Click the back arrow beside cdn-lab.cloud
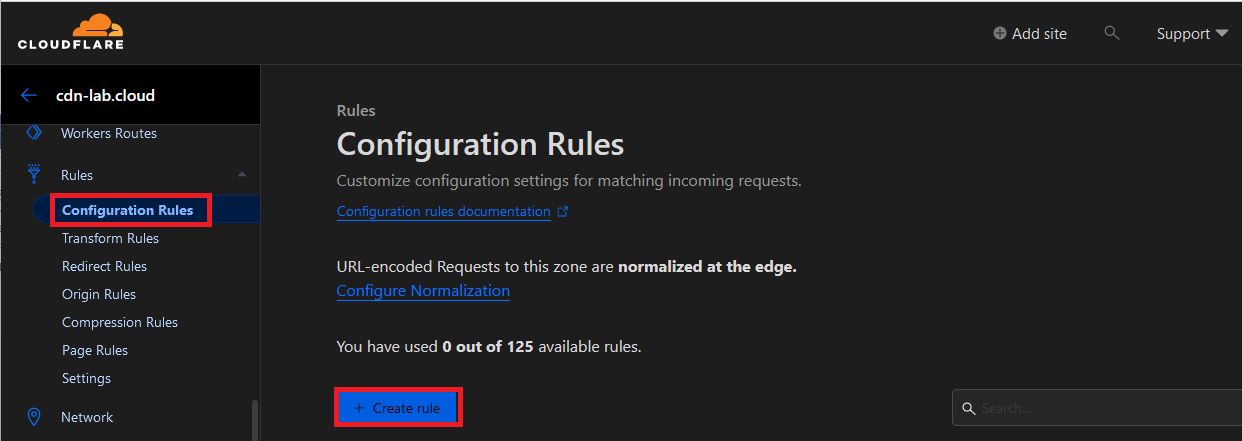Screen dimensions: 1242x441 [29, 96]
